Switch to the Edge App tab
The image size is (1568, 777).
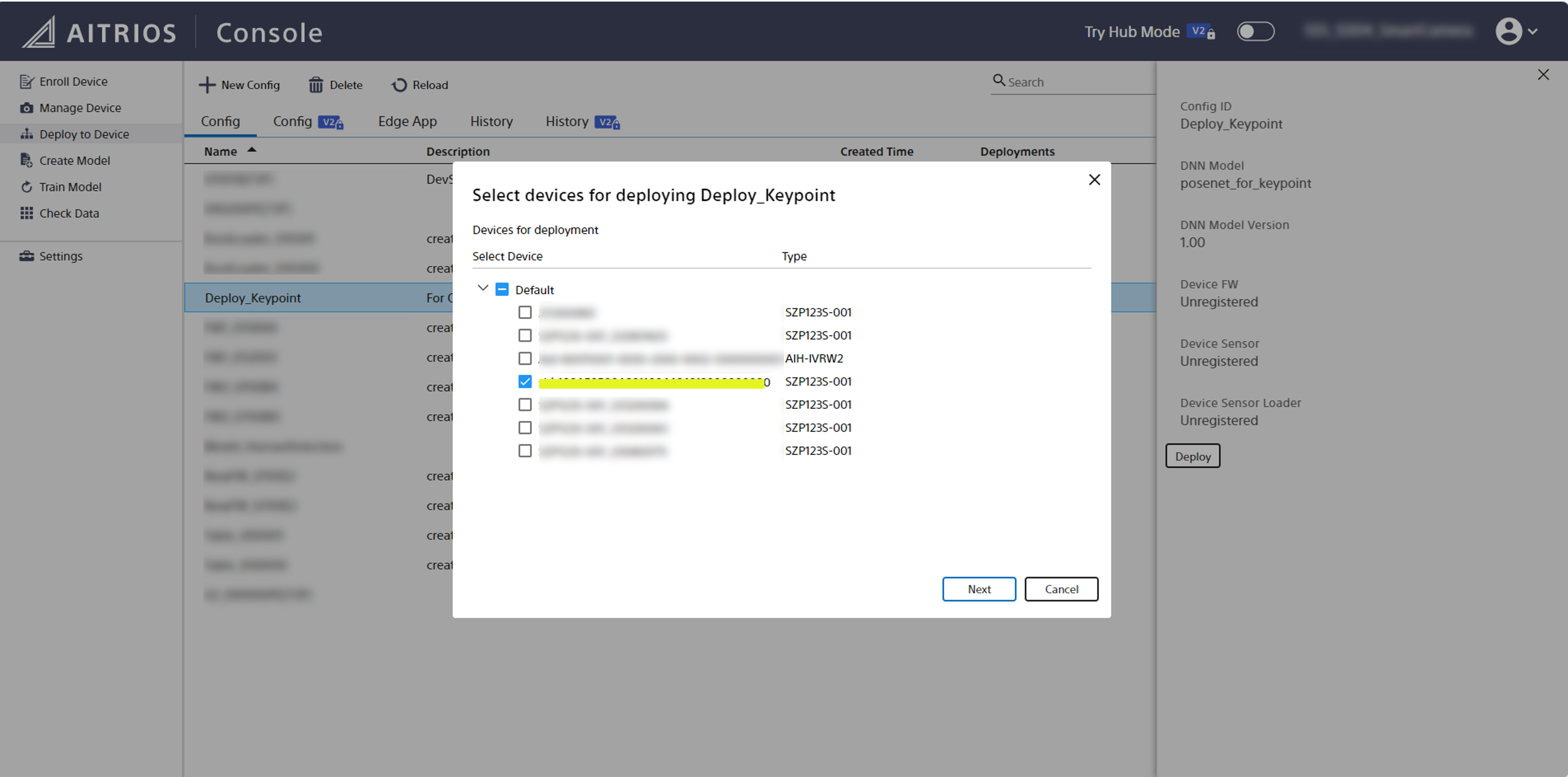tap(407, 121)
